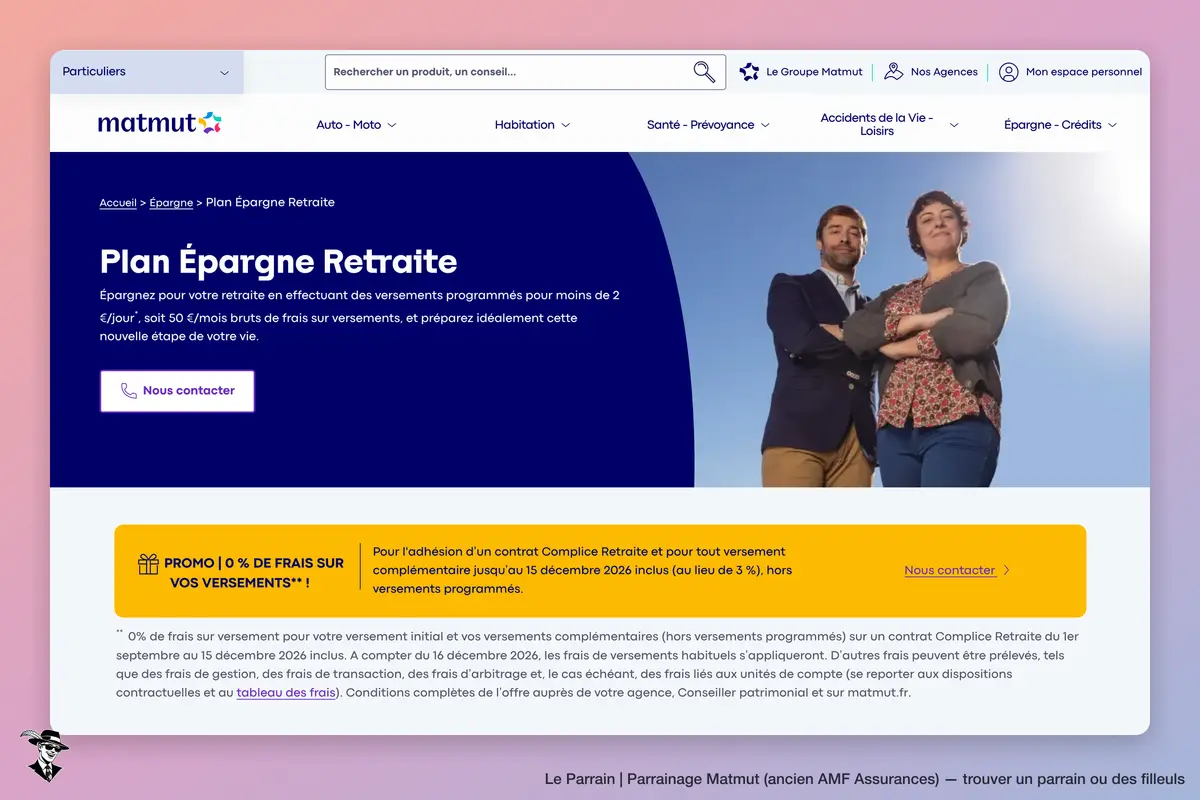Click the paragraph starting Pour l'adhésion d'un contrat

point(580,571)
